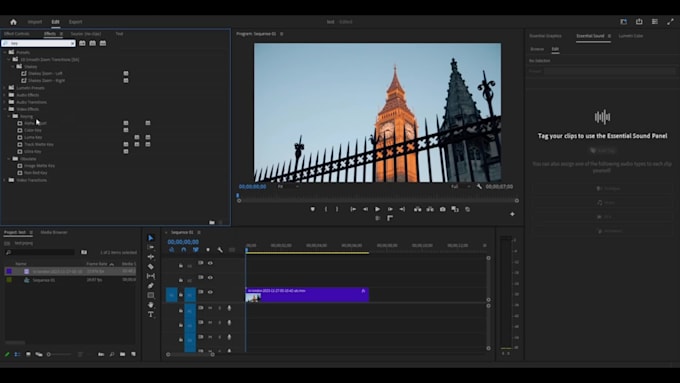
Task: Expand the Audio Effects folder
Action: pos(5,95)
